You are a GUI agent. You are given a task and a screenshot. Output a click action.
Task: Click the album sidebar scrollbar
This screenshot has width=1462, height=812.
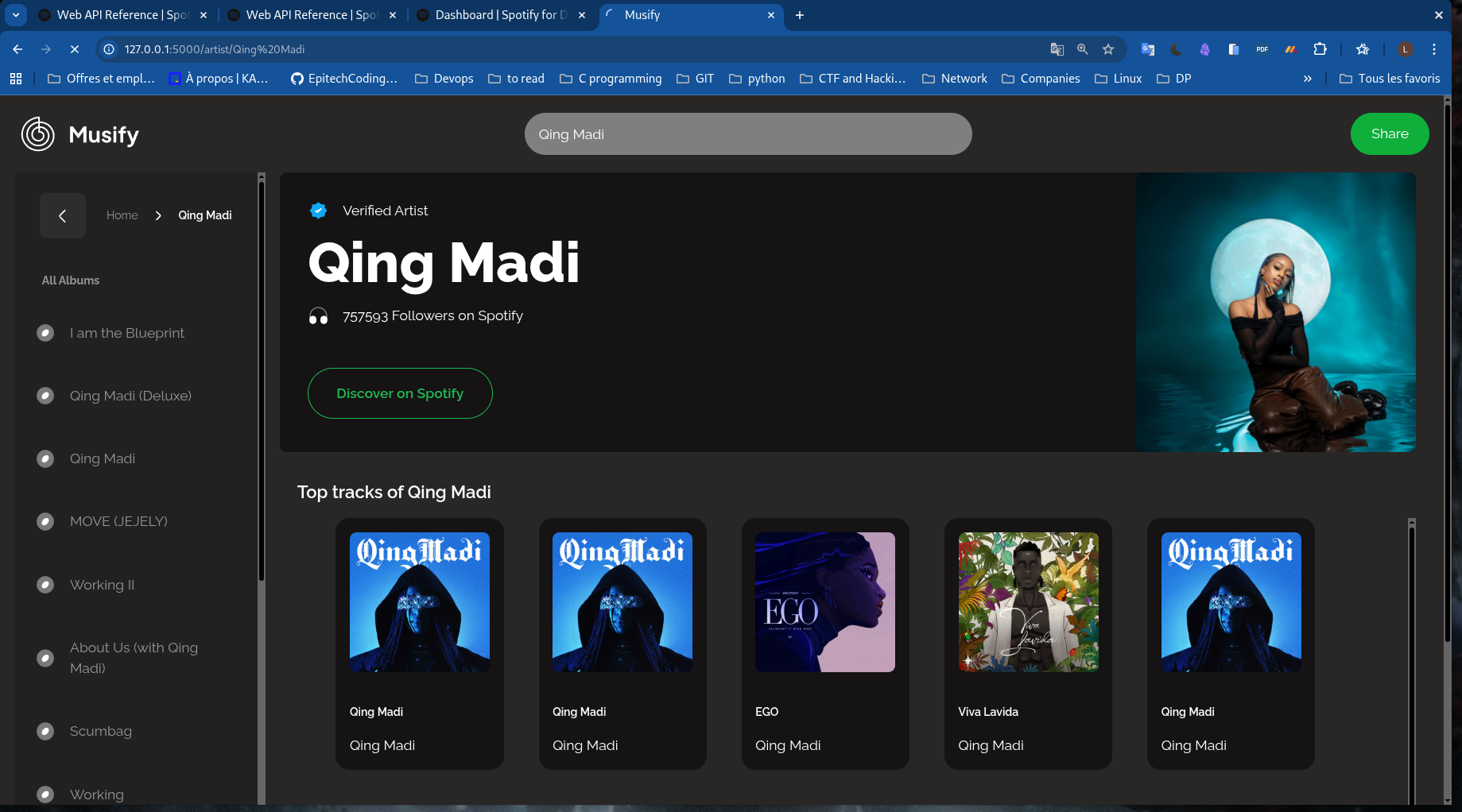pyautogui.click(x=261, y=381)
